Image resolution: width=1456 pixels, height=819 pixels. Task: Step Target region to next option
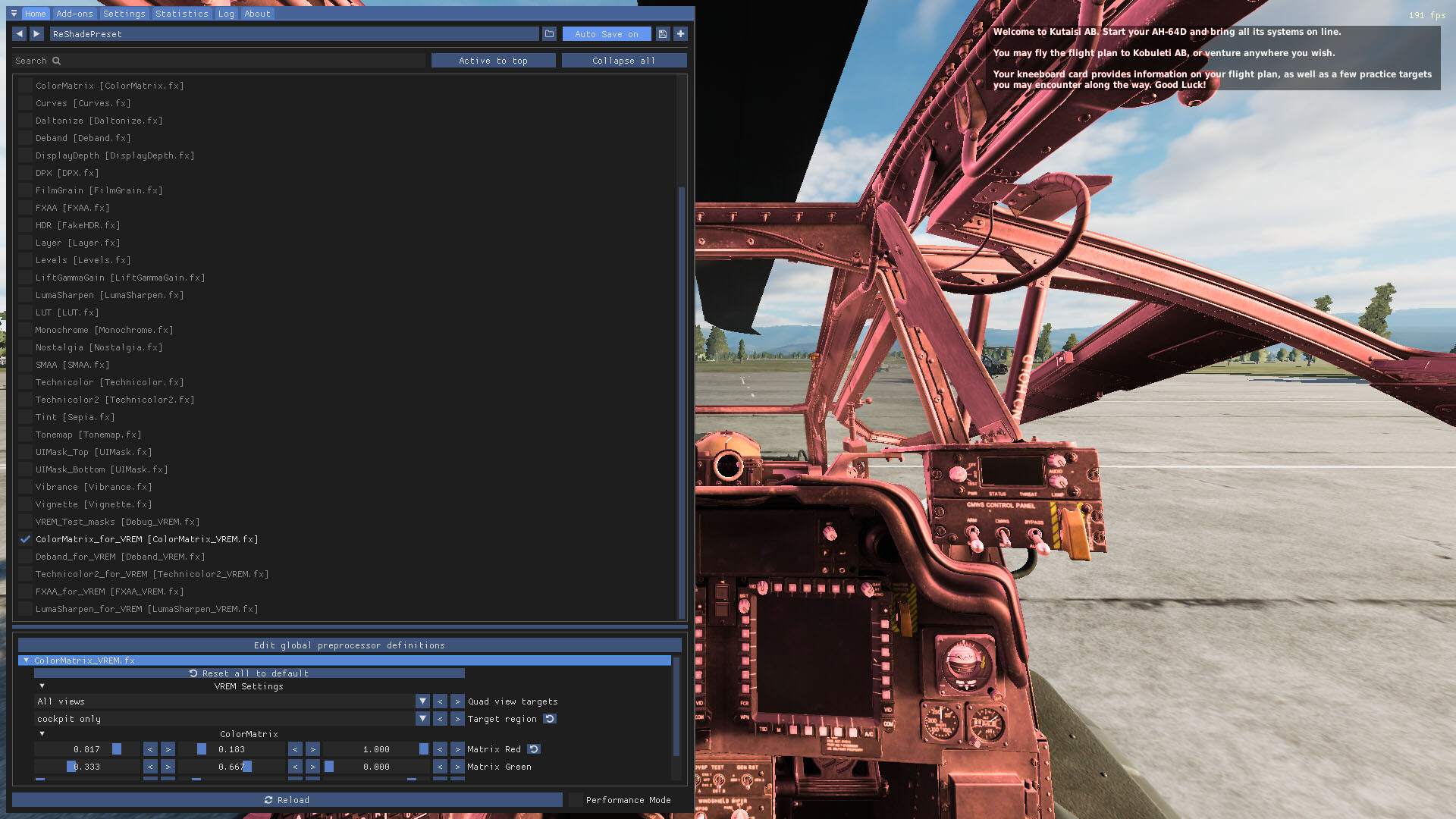457,719
